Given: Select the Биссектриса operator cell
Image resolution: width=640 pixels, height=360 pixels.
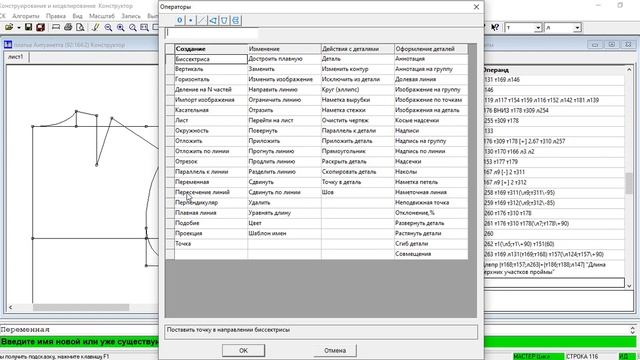Looking at the screenshot, I should tap(211, 59).
